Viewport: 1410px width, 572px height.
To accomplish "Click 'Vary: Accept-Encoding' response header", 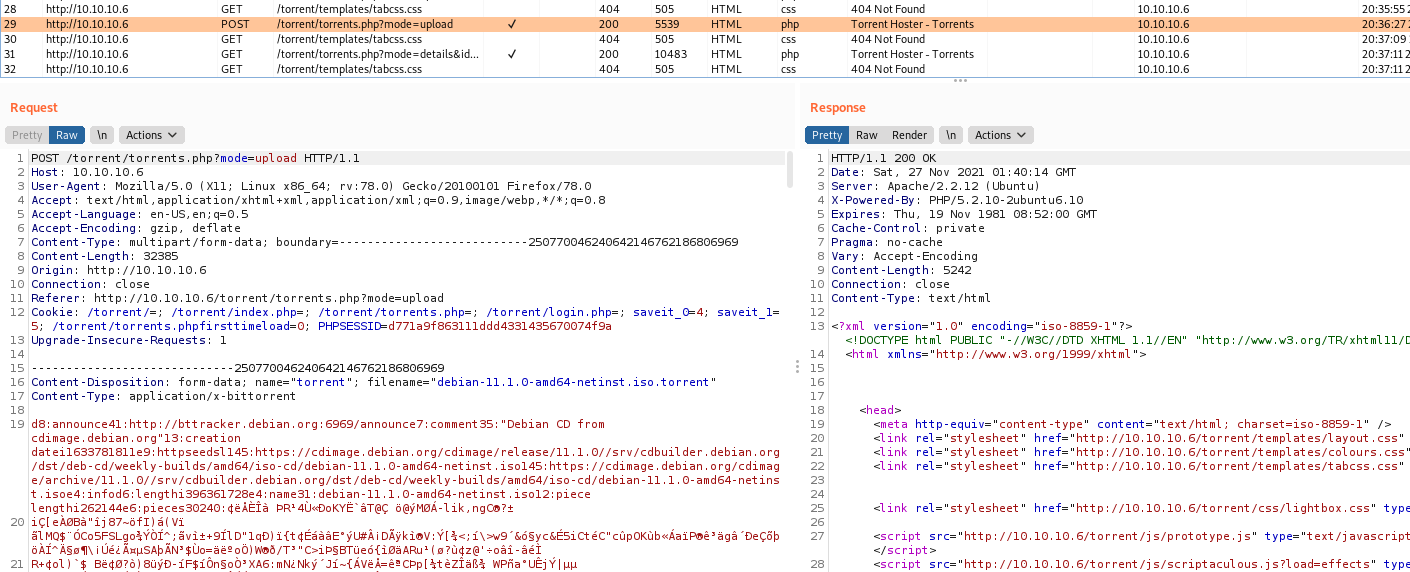I will point(904,256).
